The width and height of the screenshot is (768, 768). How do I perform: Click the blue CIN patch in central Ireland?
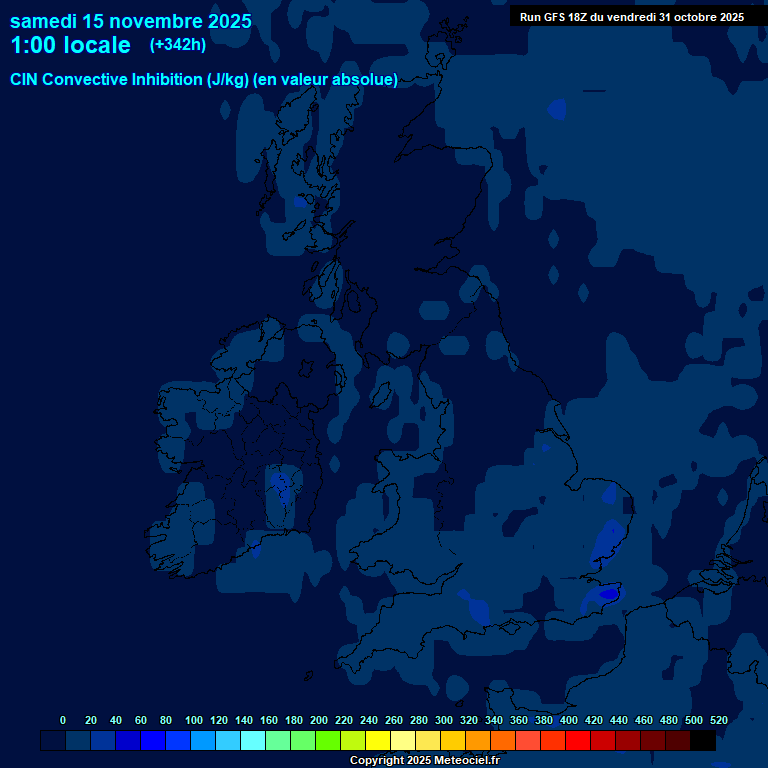[281, 488]
